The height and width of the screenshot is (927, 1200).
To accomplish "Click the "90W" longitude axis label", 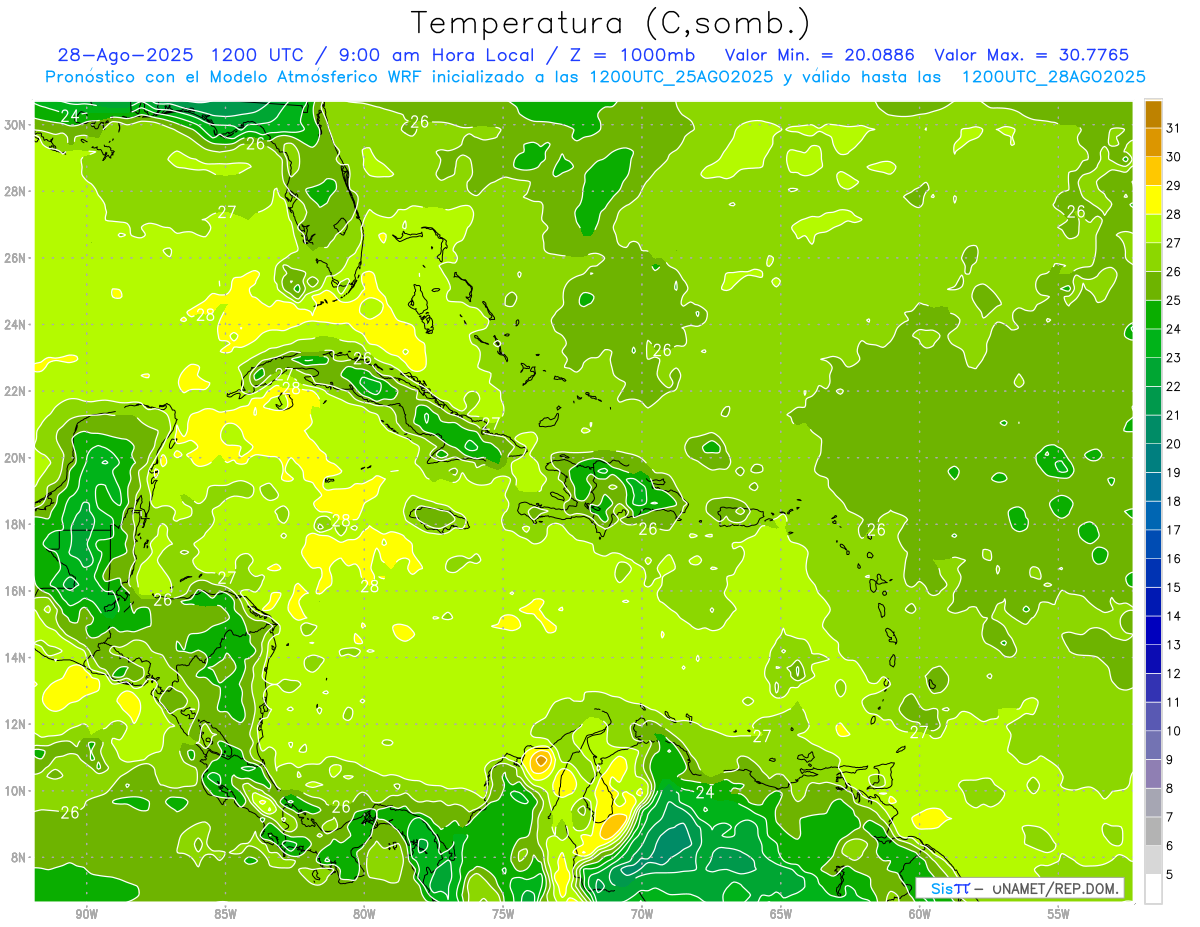I will click(87, 914).
